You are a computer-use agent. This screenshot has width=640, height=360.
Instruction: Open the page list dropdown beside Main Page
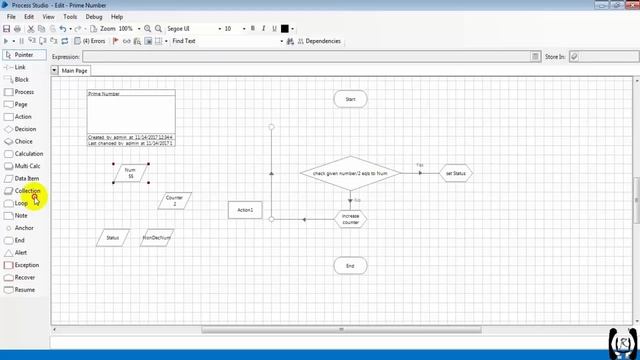(54, 71)
